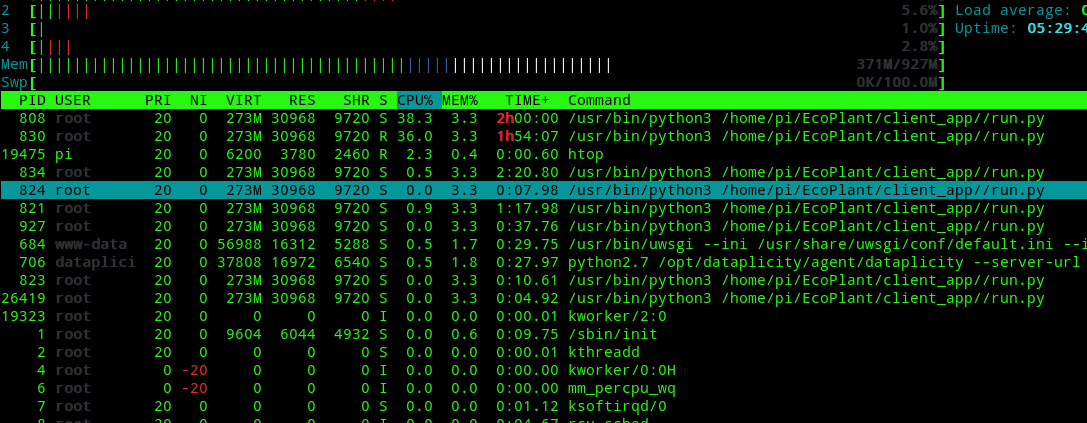Image resolution: width=1087 pixels, height=423 pixels.
Task: Select the PID 834 process row
Action: 544,172
